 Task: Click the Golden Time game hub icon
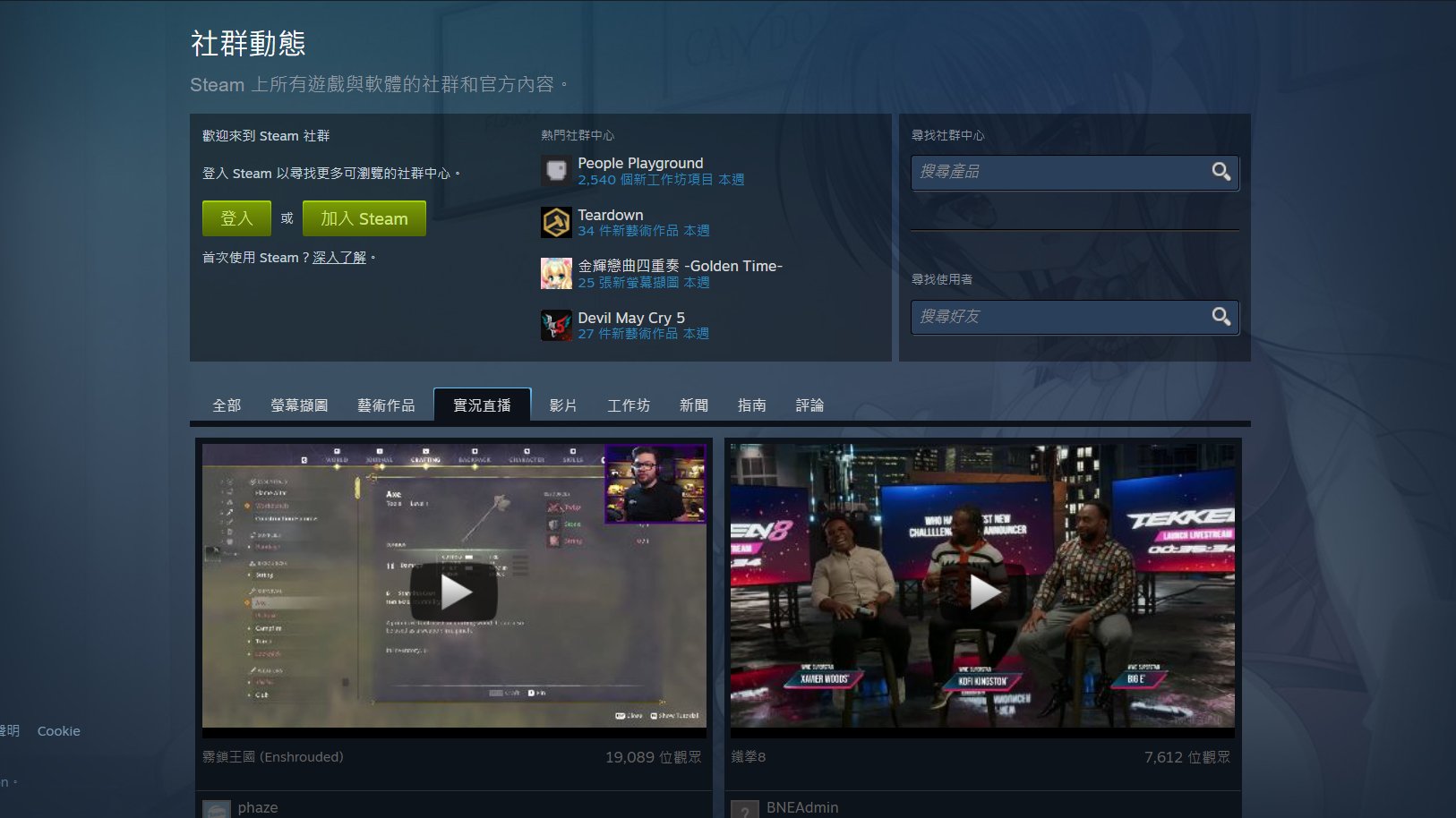(556, 273)
